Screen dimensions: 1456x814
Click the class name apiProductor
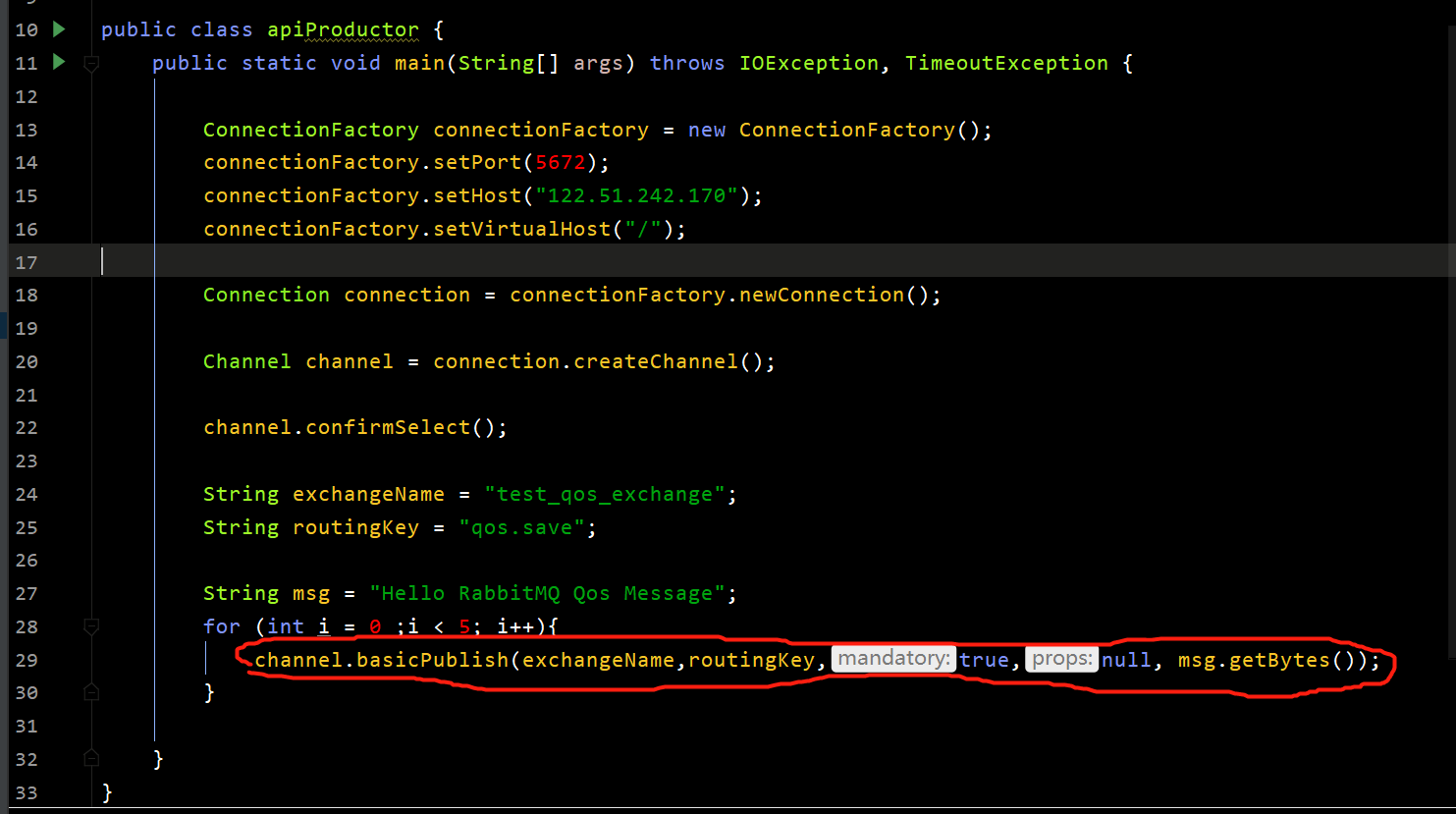coord(343,30)
